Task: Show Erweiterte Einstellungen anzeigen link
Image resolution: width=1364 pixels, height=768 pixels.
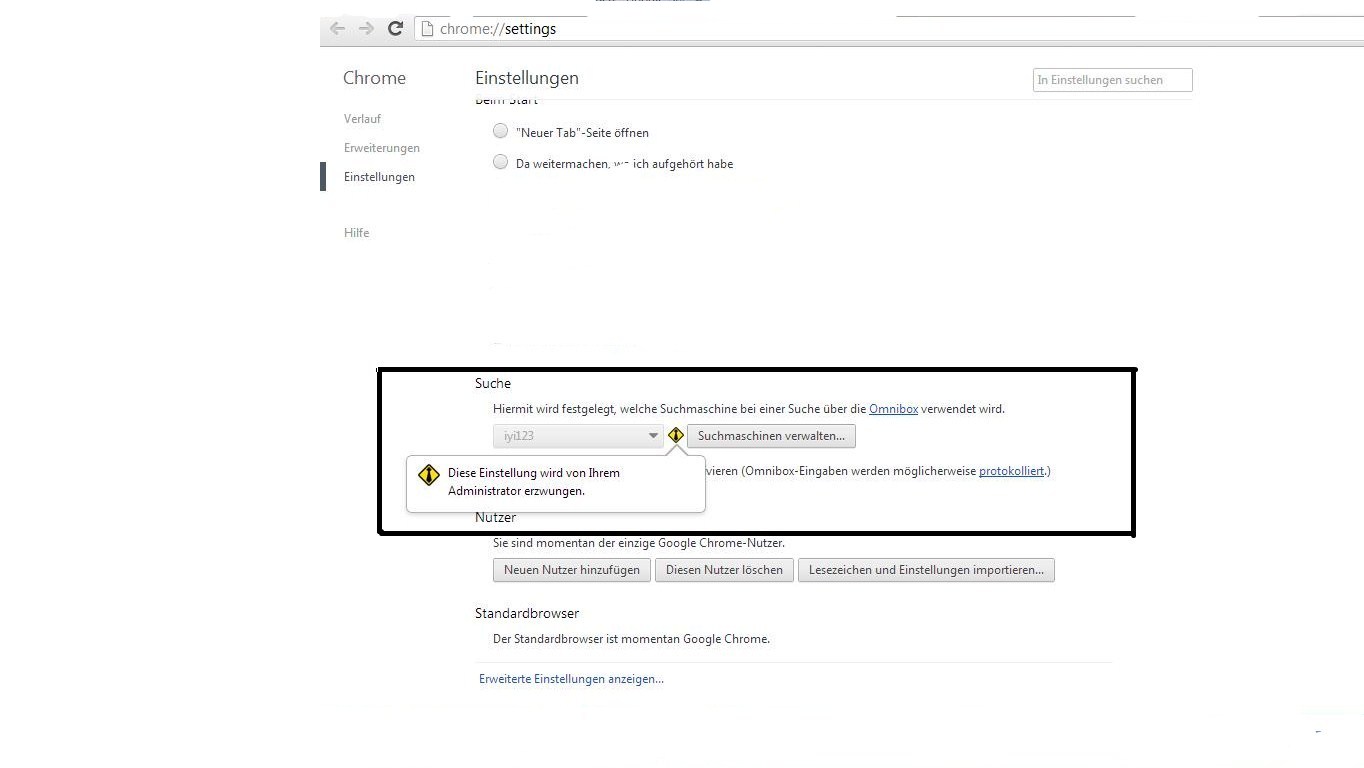Action: pos(571,679)
